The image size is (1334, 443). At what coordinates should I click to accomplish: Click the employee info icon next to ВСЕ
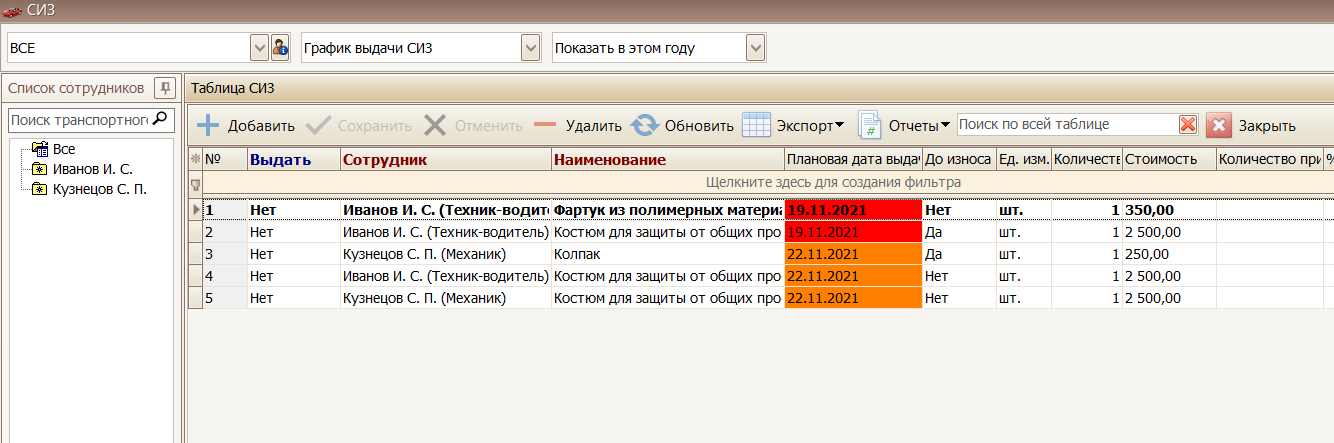[x=280, y=48]
